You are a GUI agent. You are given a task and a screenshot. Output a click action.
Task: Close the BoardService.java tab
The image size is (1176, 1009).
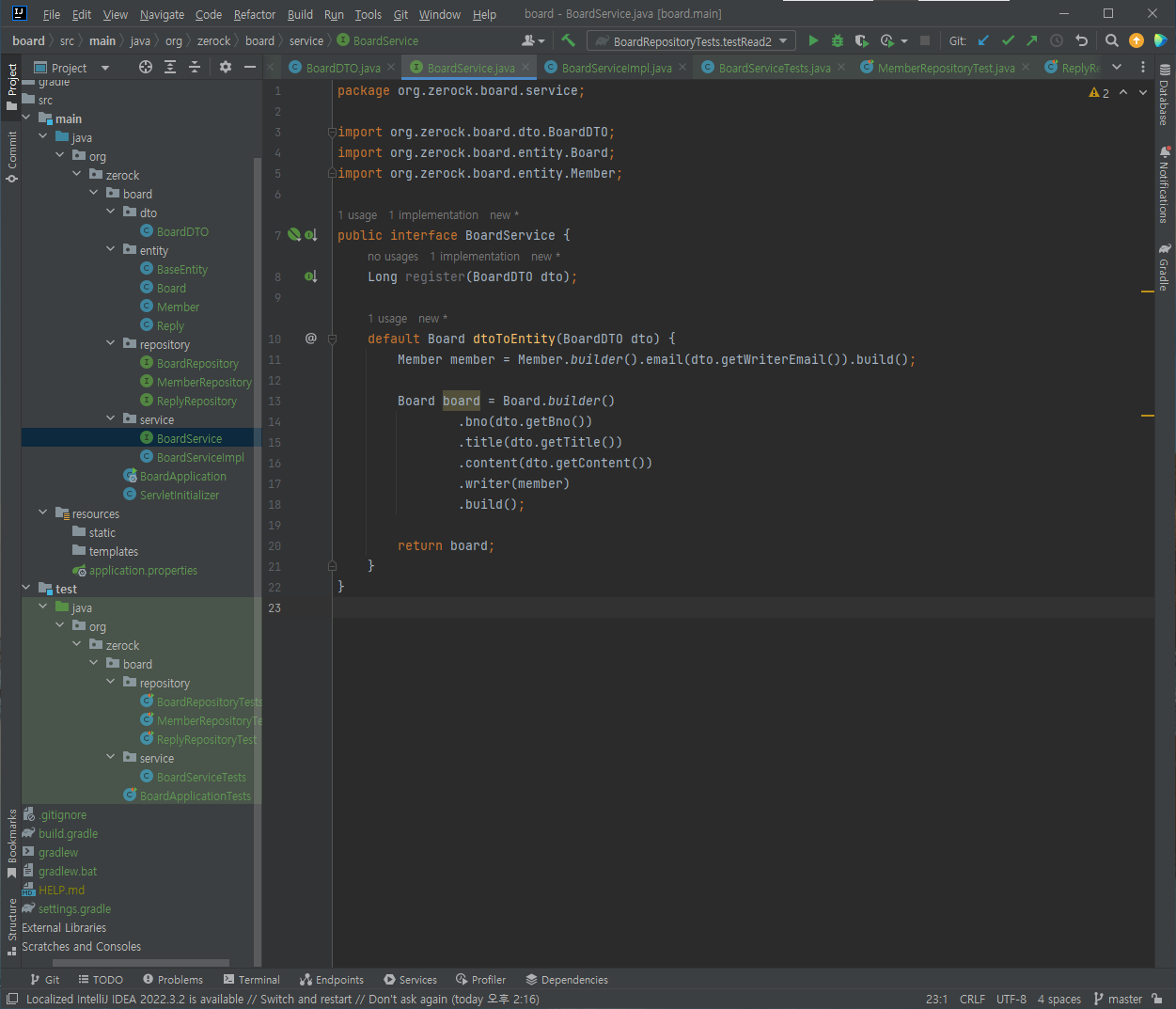coord(527,67)
